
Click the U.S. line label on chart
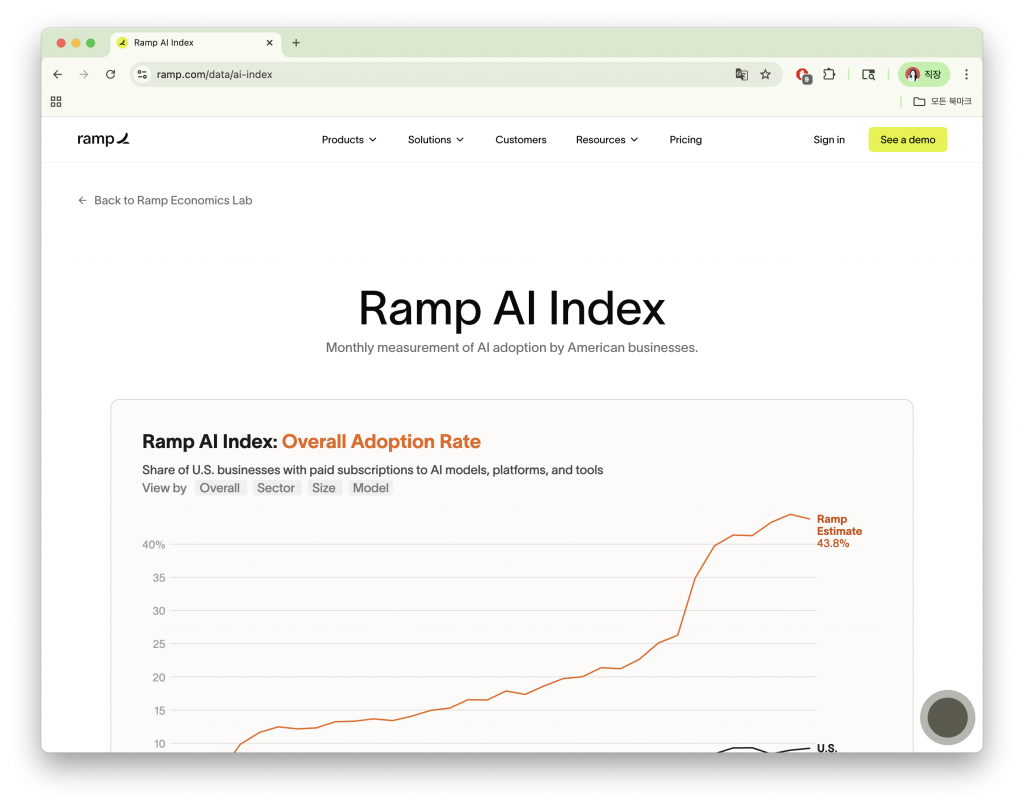click(827, 748)
